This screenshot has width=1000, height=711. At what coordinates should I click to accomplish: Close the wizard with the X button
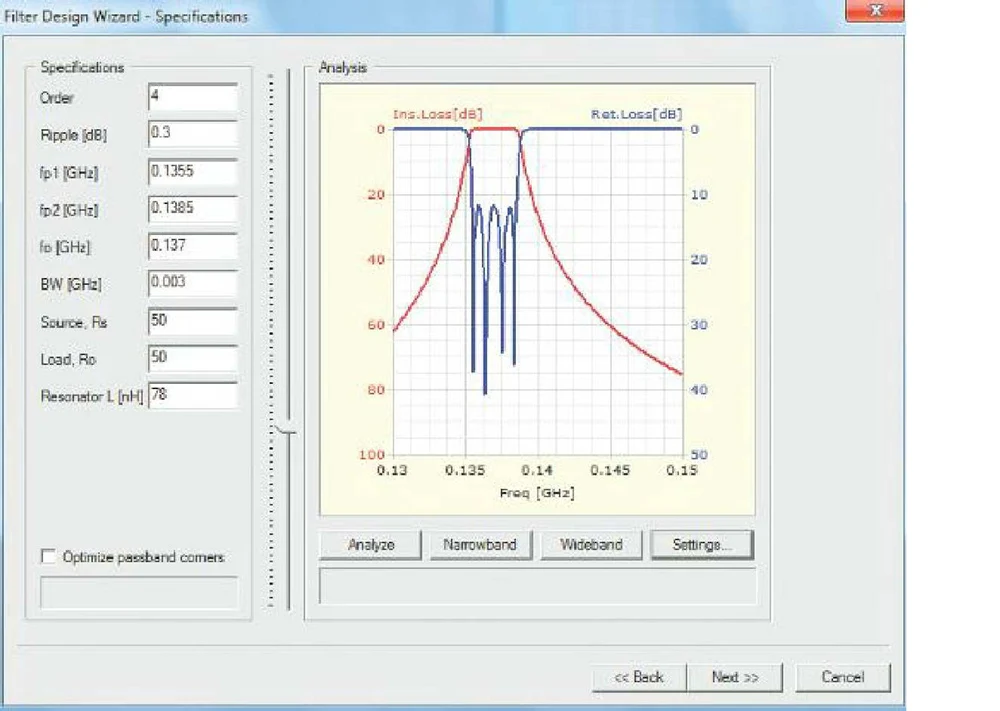pos(875,10)
